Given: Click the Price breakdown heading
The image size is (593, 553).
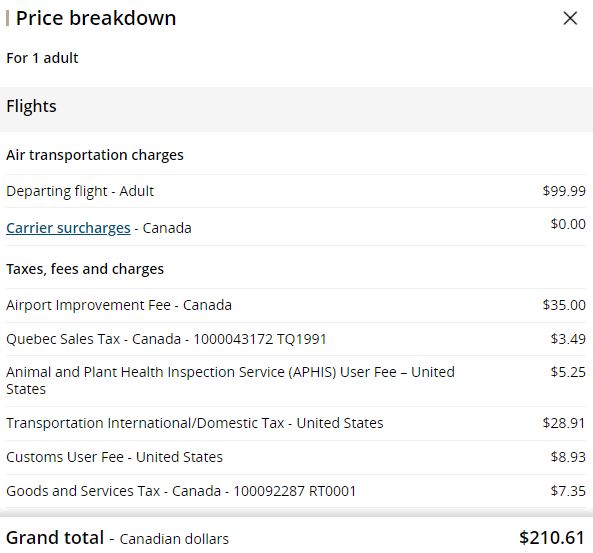Looking at the screenshot, I should (x=96, y=18).
